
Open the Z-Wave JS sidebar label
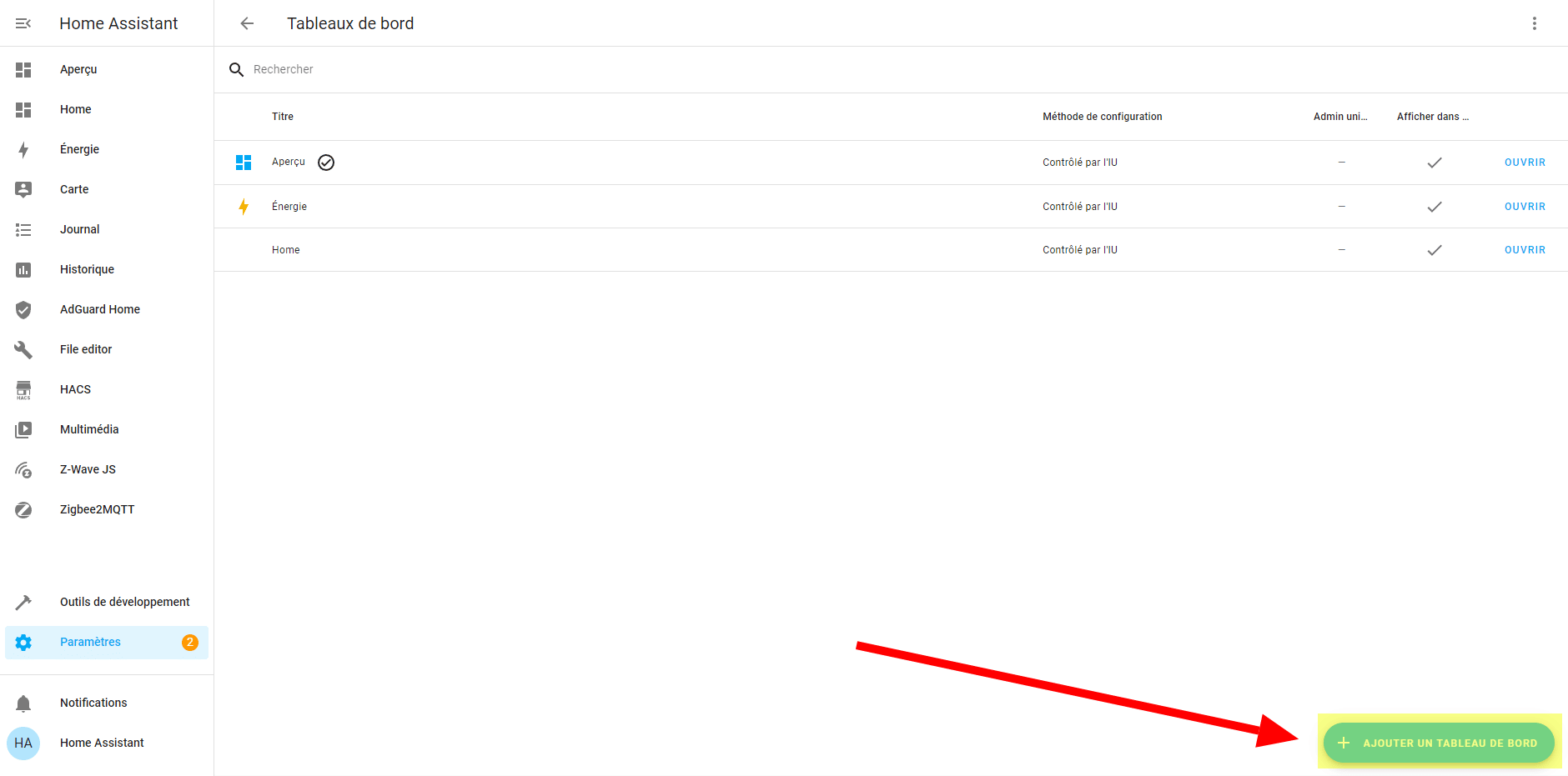[88, 470]
